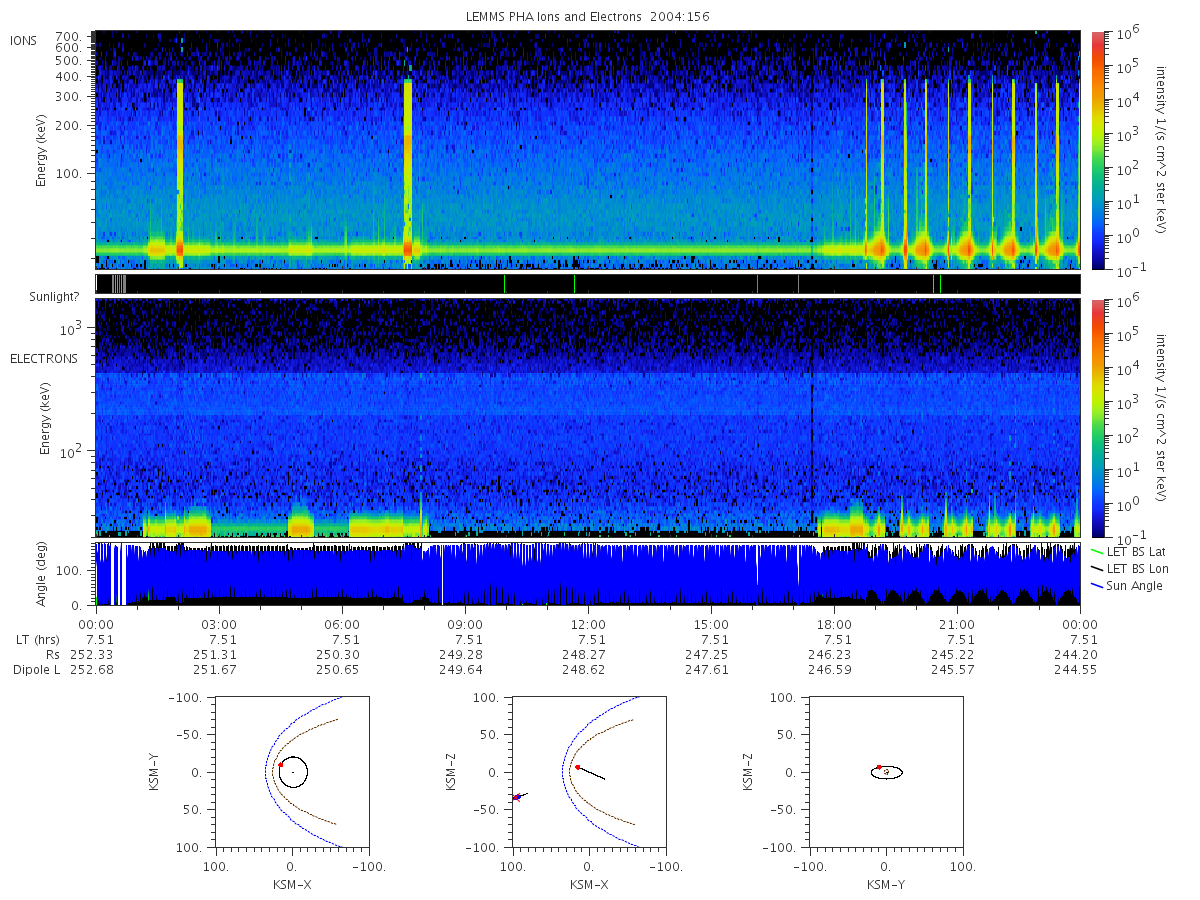Click the Angle (deg) axis label

pyautogui.click(x=46, y=574)
